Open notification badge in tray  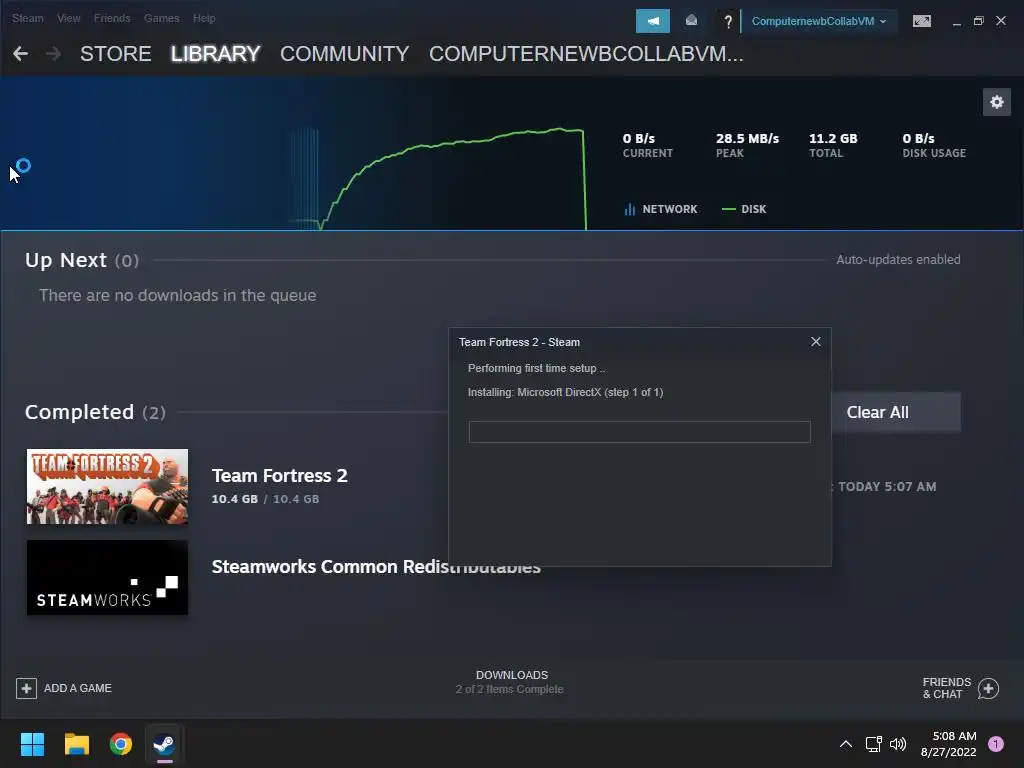(x=996, y=744)
